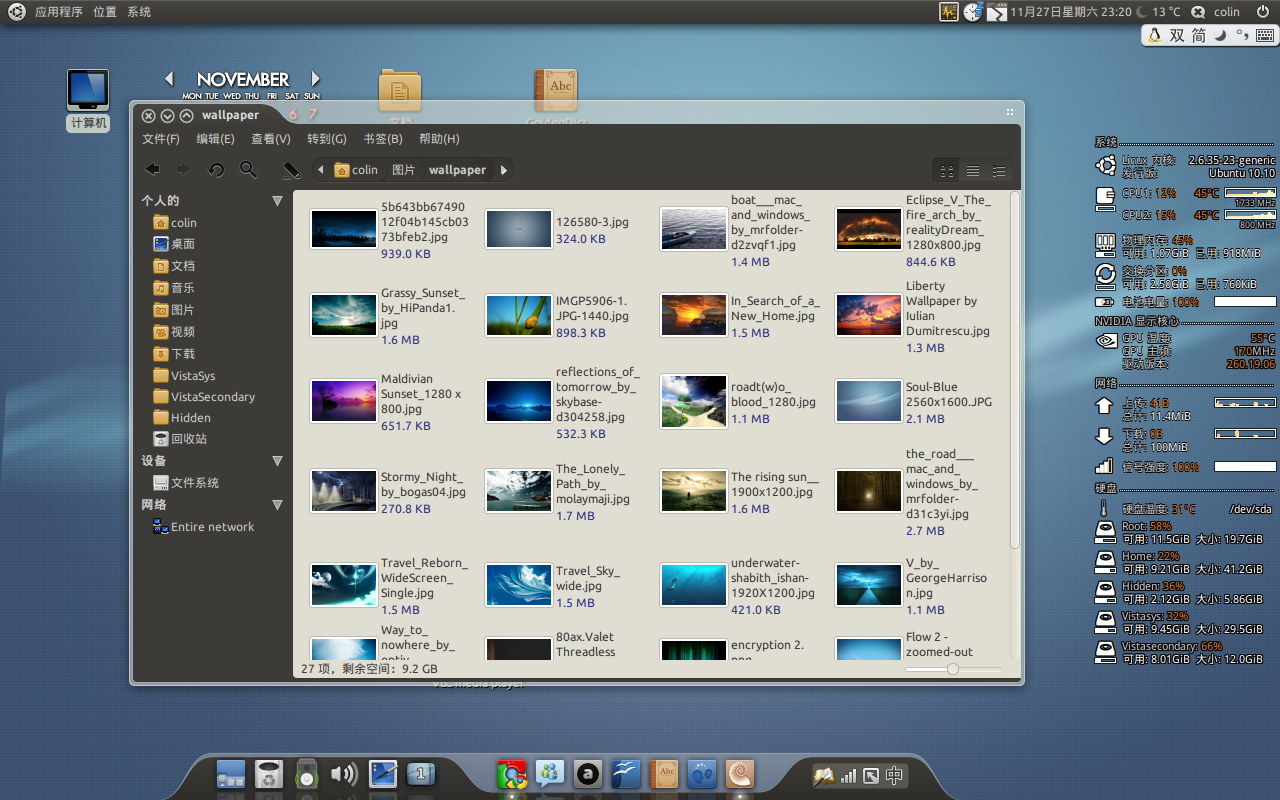Select IMGP5906-1.JPG-1440.jpg file name
Viewport: 1280px width, 800px height.
coord(593,308)
